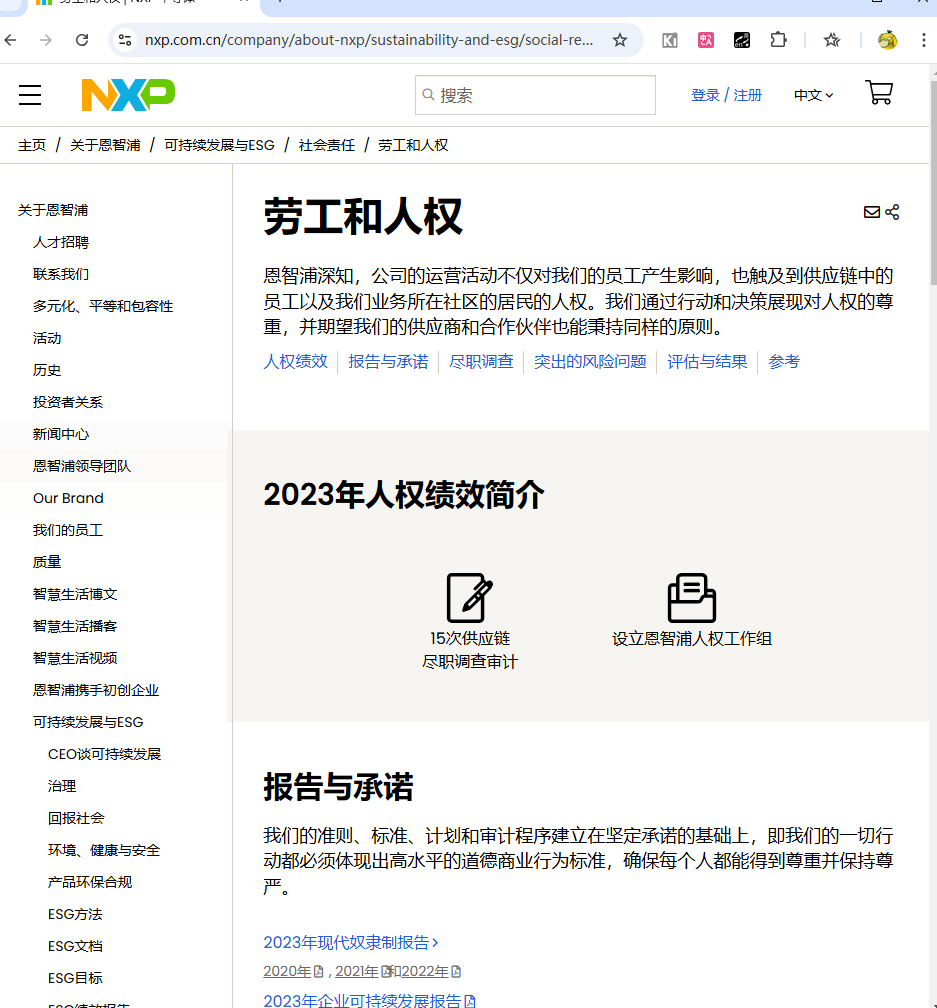Open 2023年企业可持续发展报告 link
This screenshot has width=937, height=1008.
370,1000
